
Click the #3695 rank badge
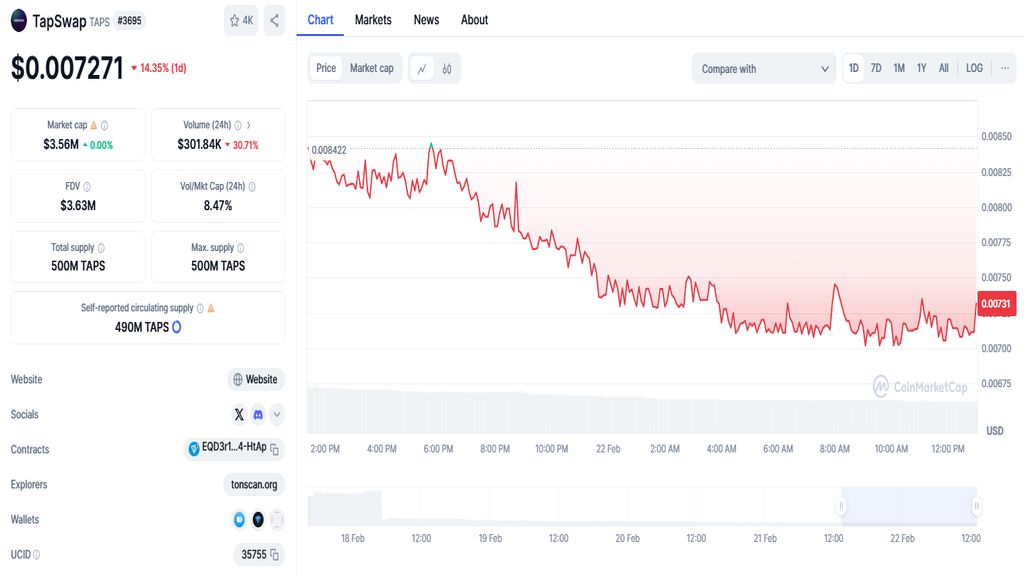coord(129,21)
